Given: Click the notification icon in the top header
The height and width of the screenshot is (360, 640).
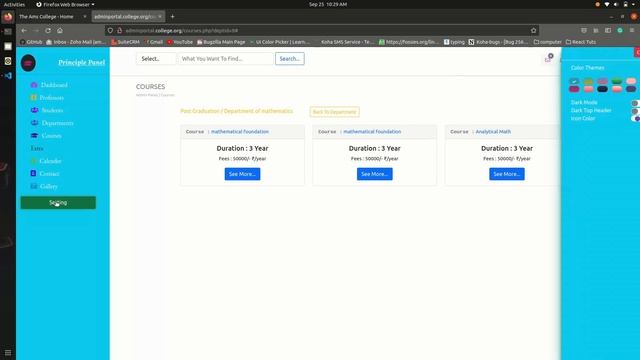Looking at the screenshot, I should pyautogui.click(x=549, y=58).
